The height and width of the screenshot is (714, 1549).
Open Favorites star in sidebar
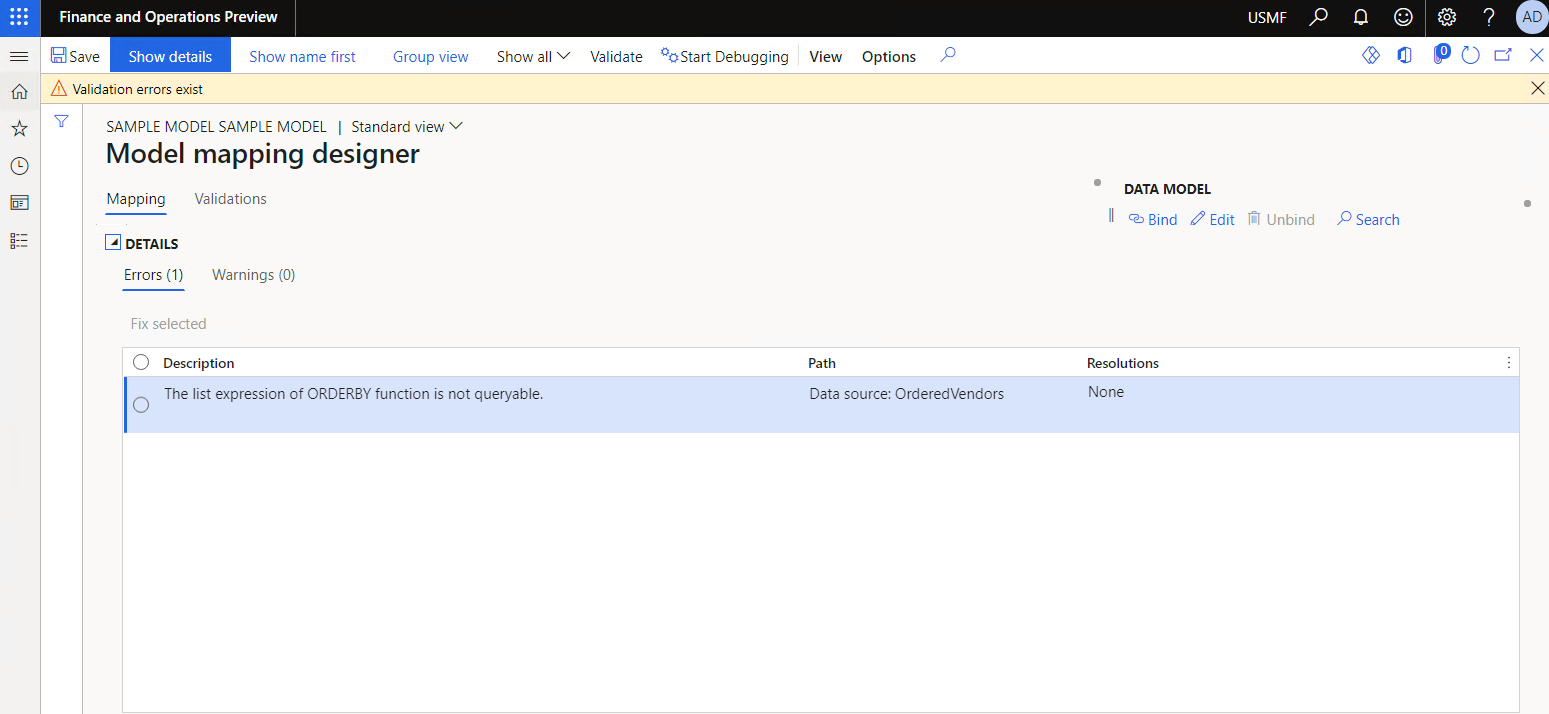coord(19,129)
